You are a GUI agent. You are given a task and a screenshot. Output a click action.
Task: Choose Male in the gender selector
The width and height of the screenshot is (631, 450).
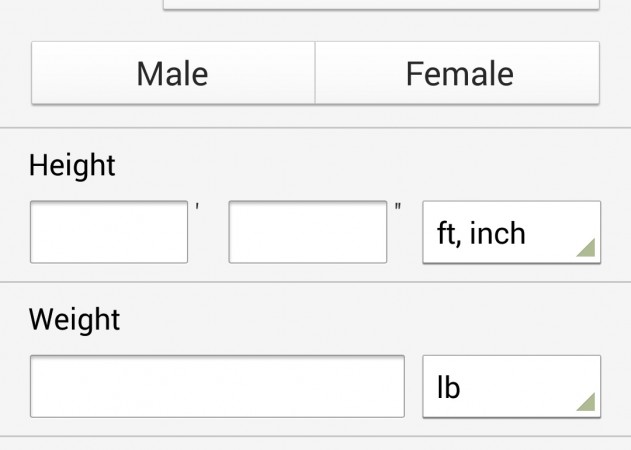click(173, 73)
